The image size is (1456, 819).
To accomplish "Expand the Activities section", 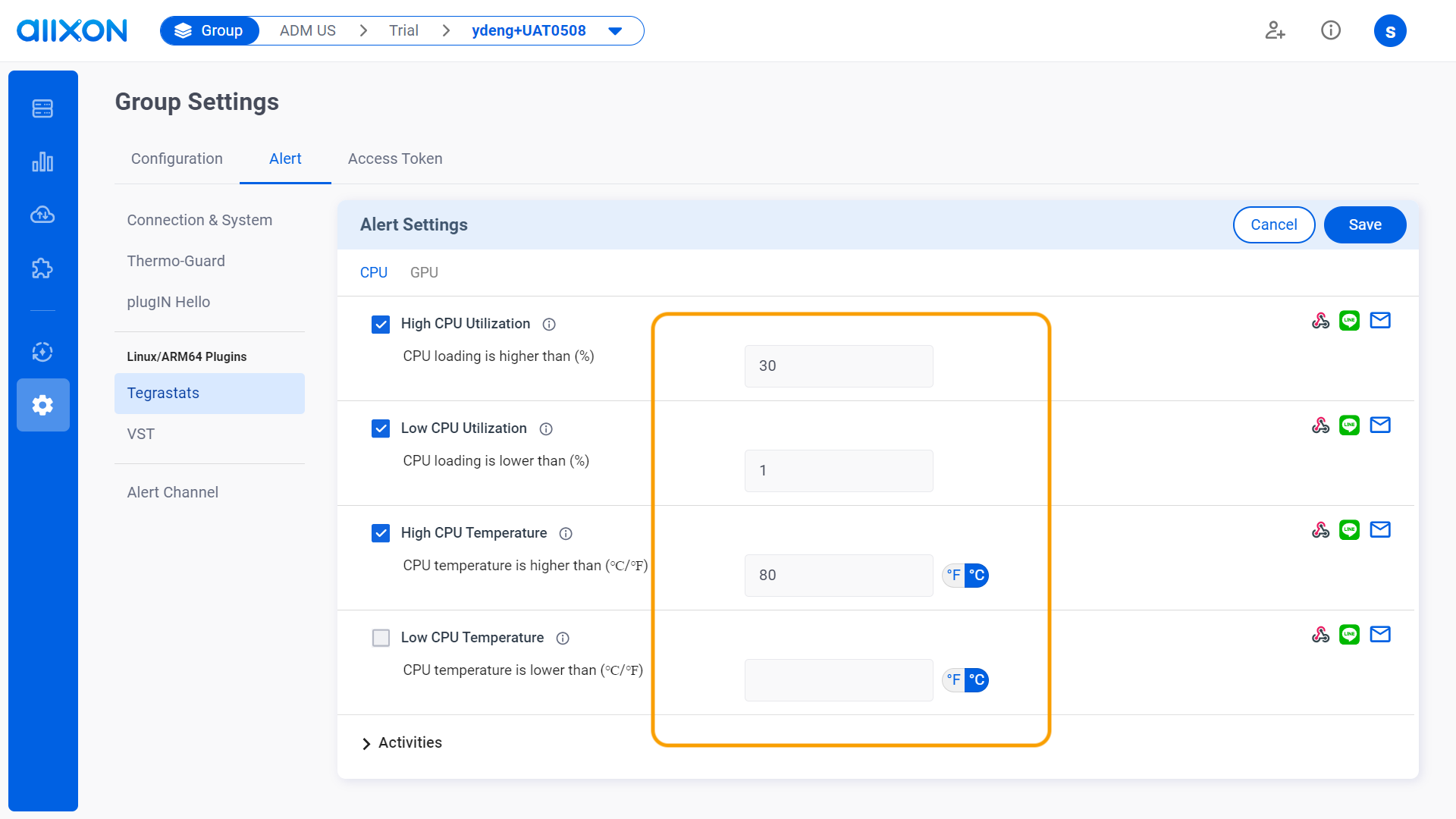I will [x=409, y=742].
